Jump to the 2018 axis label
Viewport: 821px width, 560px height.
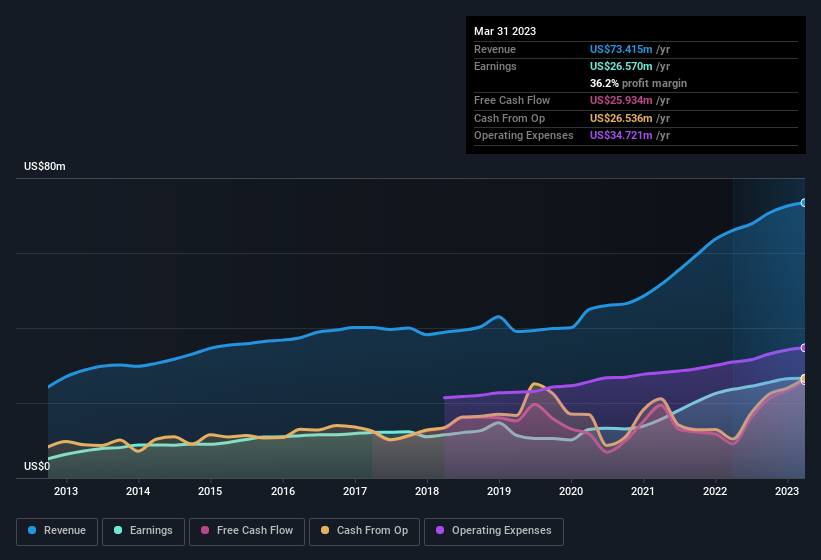[427, 491]
